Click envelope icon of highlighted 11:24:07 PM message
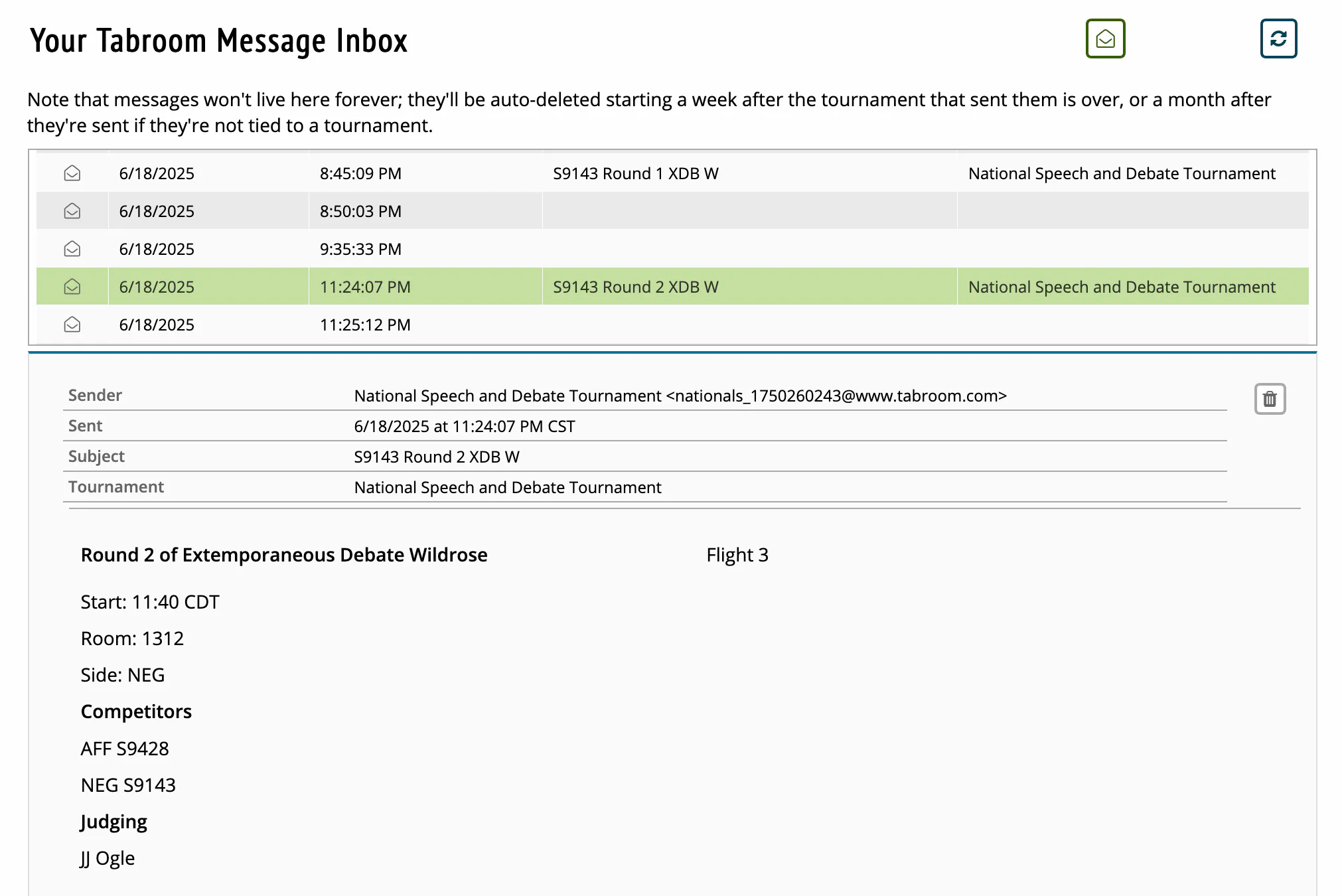 coord(72,287)
